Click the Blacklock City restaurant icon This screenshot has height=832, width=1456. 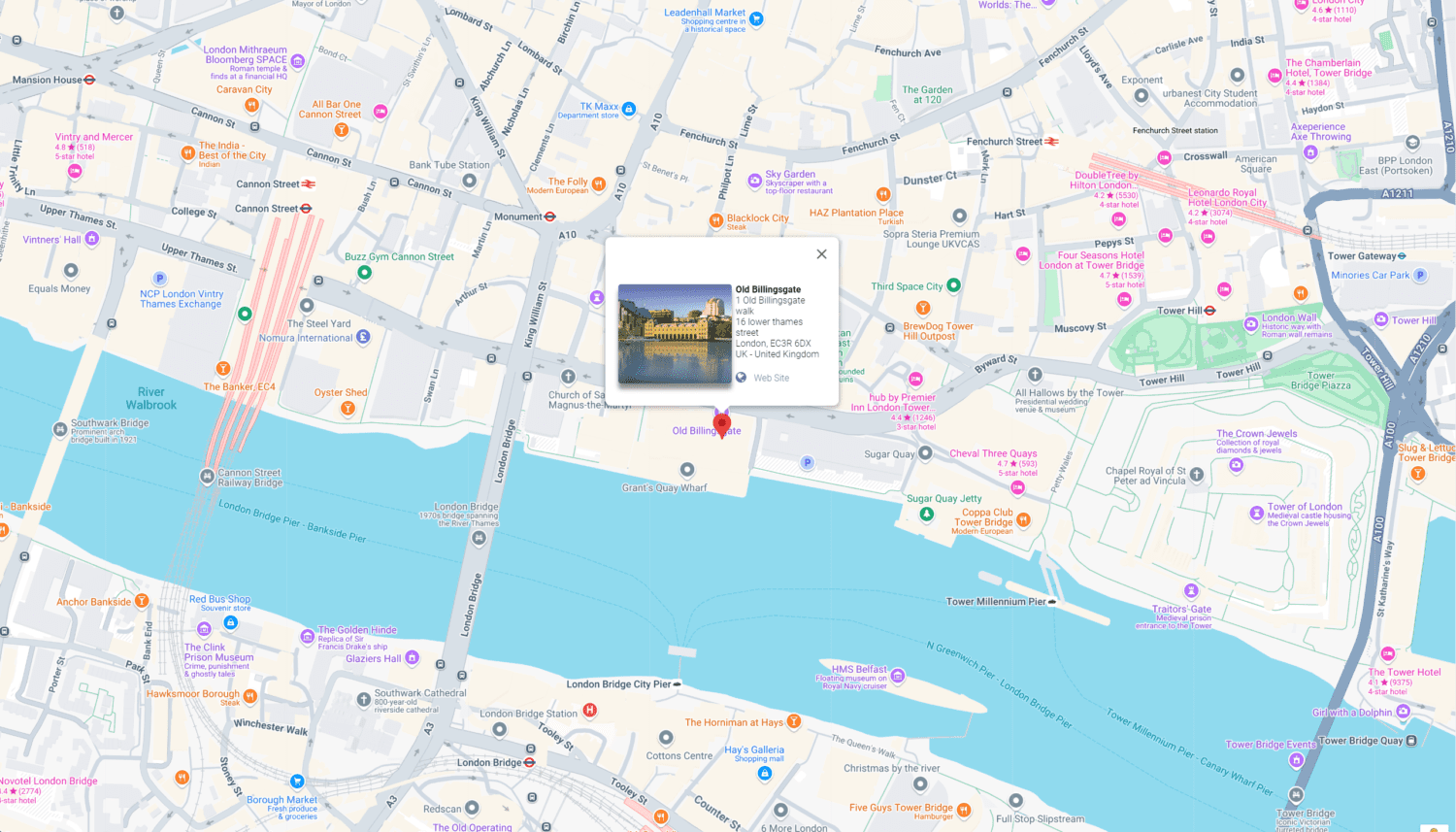(x=716, y=220)
